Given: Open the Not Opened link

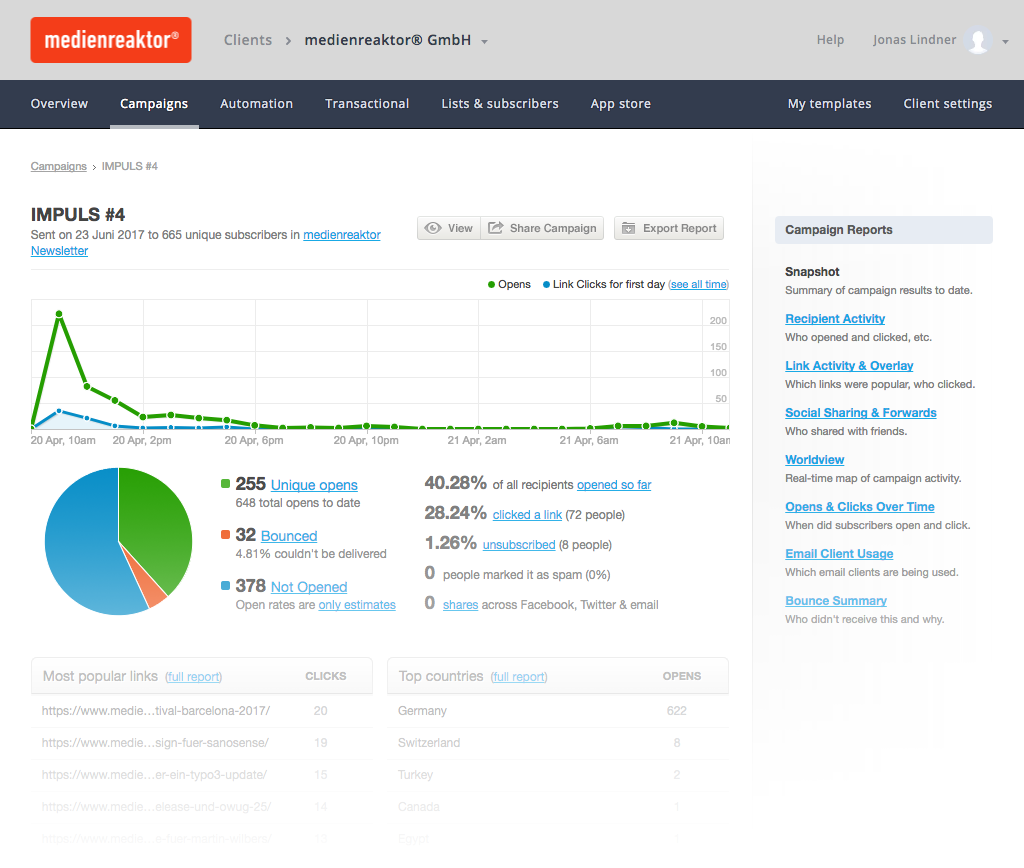Looking at the screenshot, I should coord(309,587).
